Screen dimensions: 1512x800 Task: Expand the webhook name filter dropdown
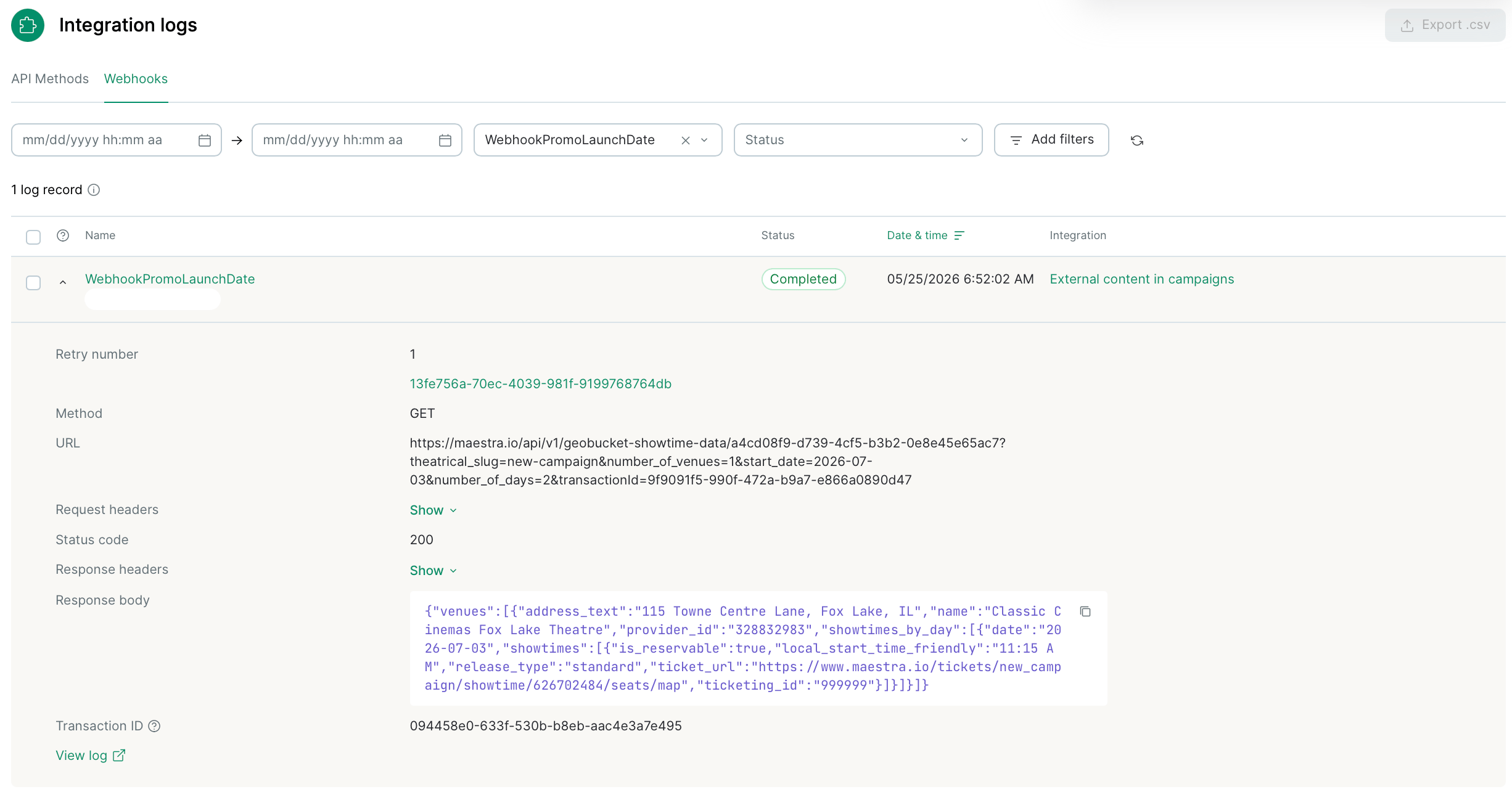coord(704,141)
